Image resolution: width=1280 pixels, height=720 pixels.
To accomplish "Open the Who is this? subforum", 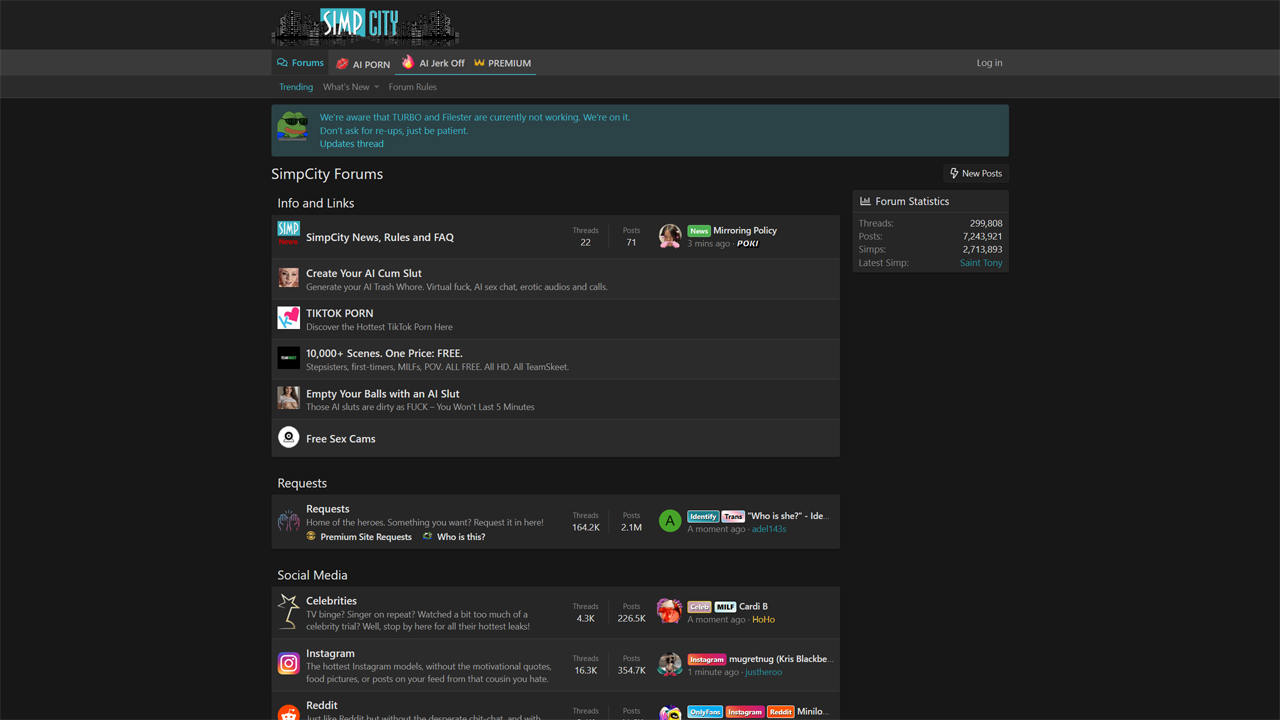I will click(461, 537).
